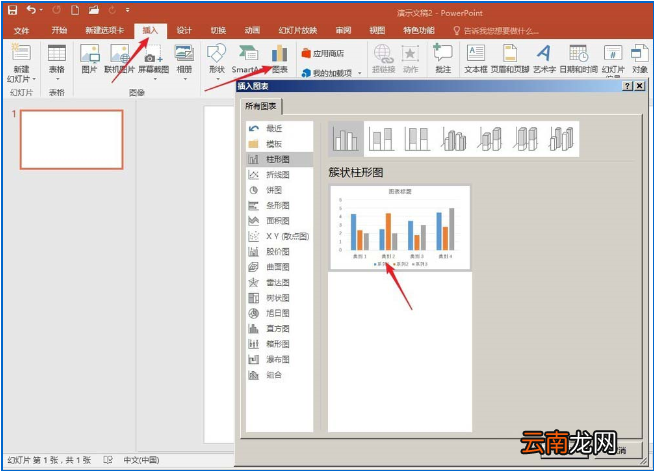
Task: Select 树状图 chart category
Action: (x=279, y=298)
